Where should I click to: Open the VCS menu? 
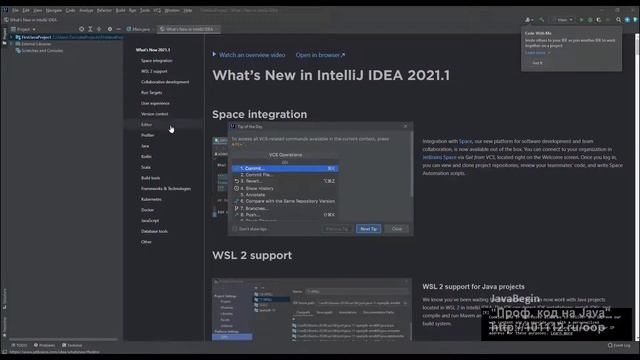(157, 10)
